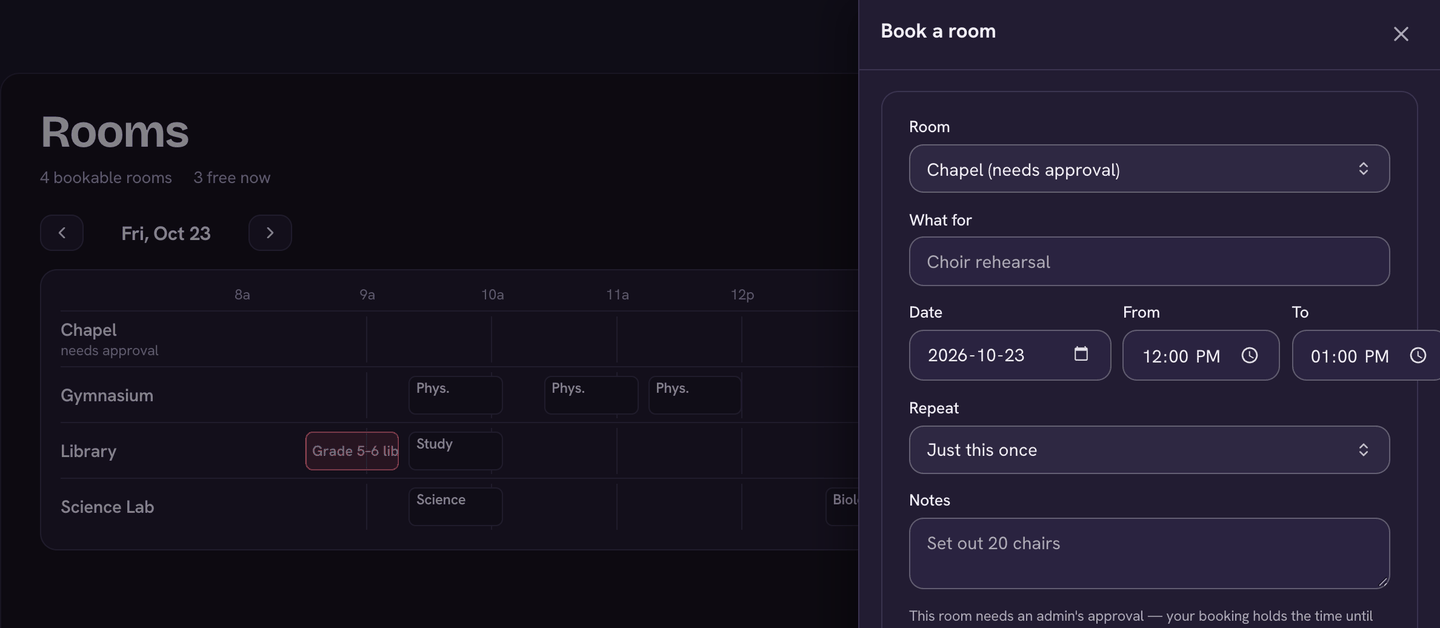Open the Library Study booking

point(455,451)
